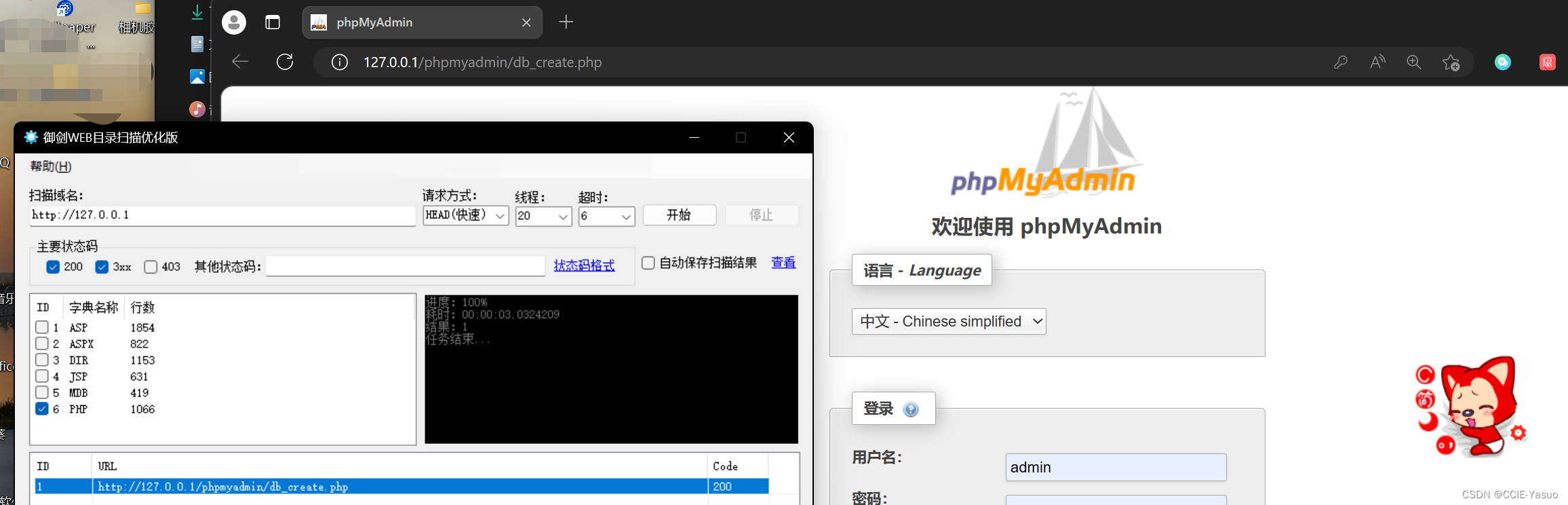Image resolution: width=1568 pixels, height=505 pixels.
Task: Click the green download arrow desktop icon
Action: [x=197, y=12]
